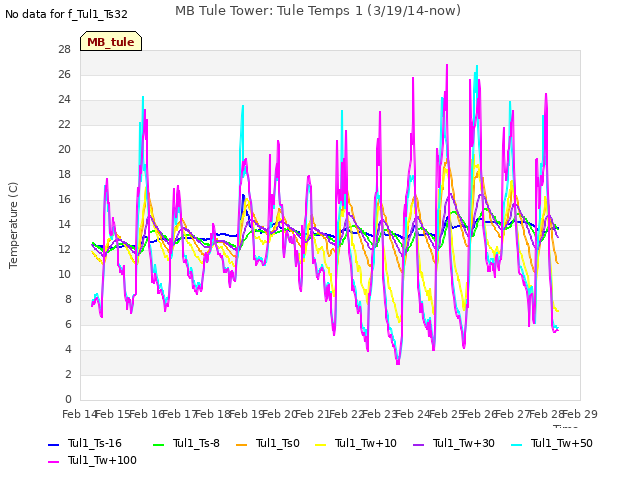
Task: Click the Feb 29 x-axis tick label
Action: [x=580, y=414]
